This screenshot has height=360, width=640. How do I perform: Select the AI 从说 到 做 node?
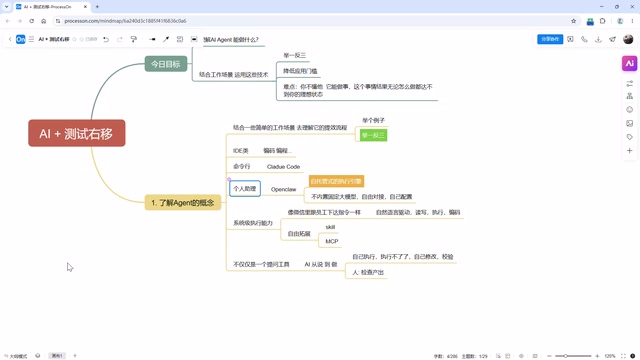point(321,264)
